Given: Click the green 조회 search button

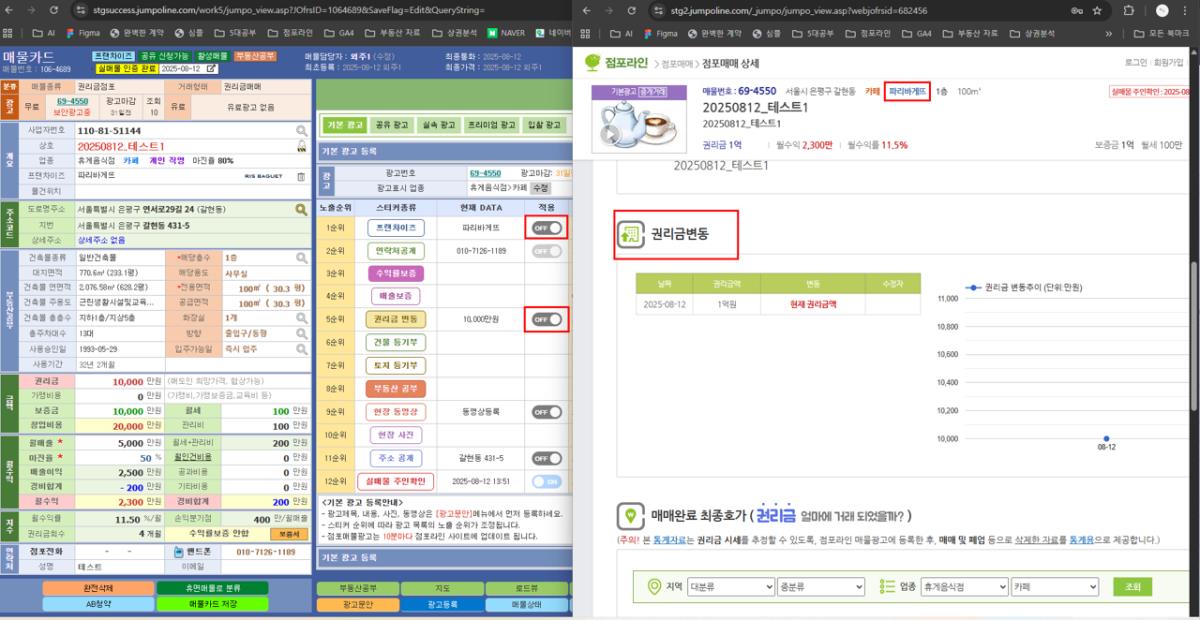Looking at the screenshot, I should [x=1132, y=587].
